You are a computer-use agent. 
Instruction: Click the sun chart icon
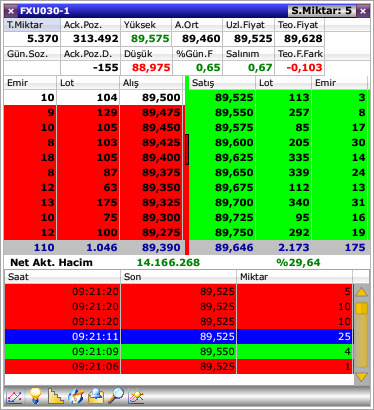pos(136,396)
